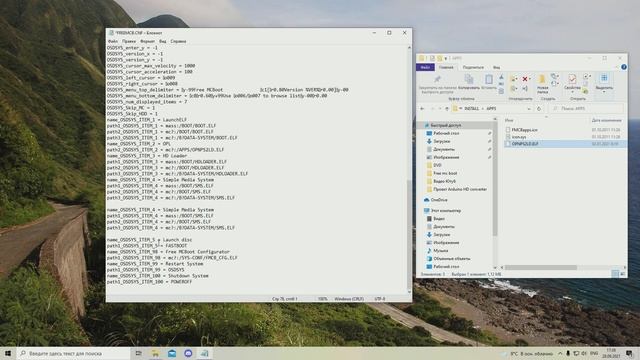Click the Move to folder icon

[x=513, y=79]
